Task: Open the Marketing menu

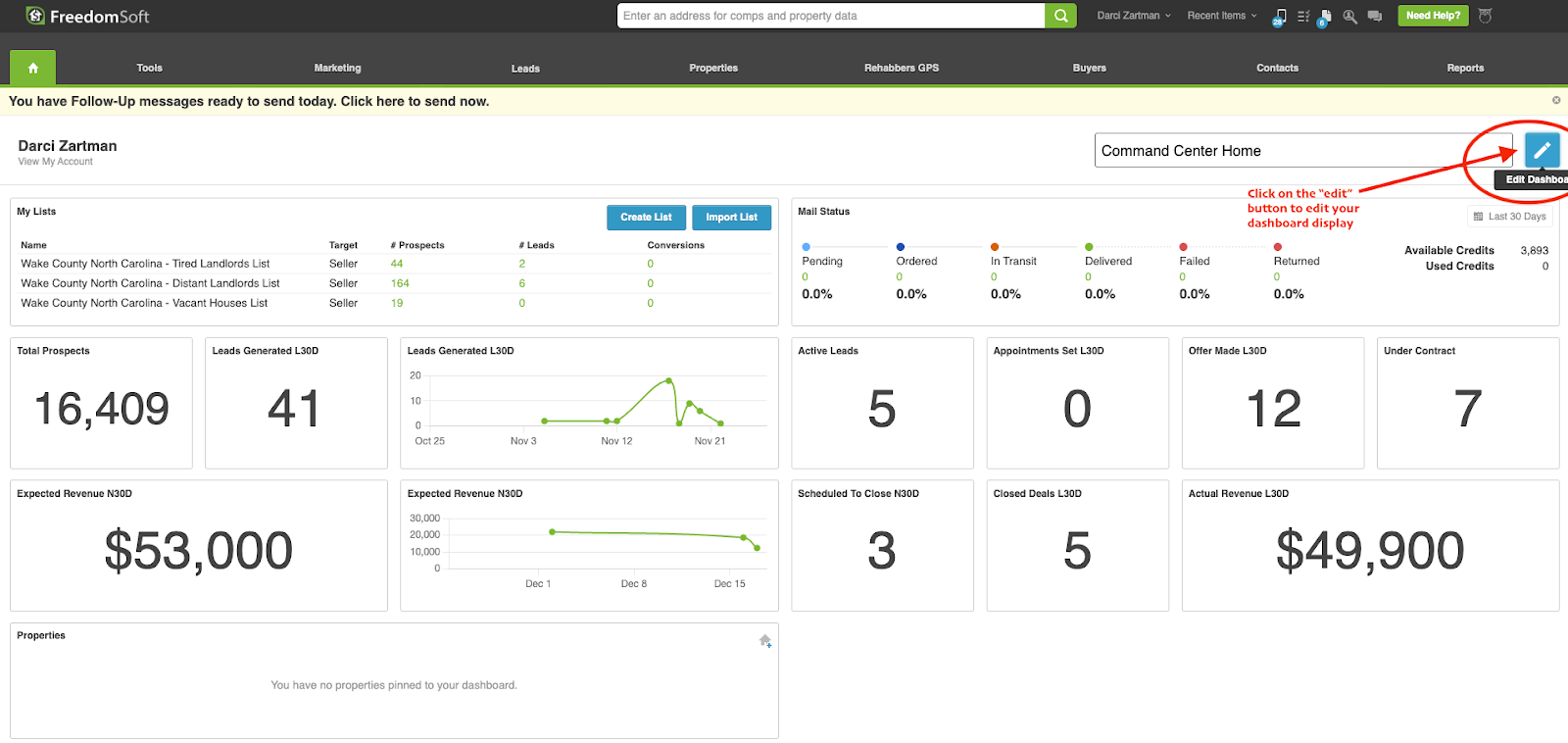Action: point(337,68)
